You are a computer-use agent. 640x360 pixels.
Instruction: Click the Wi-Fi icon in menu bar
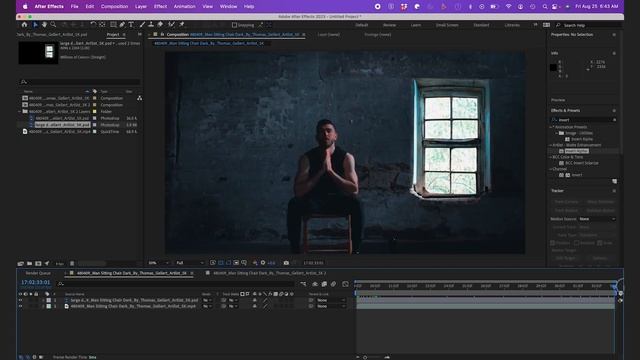click(508, 7)
